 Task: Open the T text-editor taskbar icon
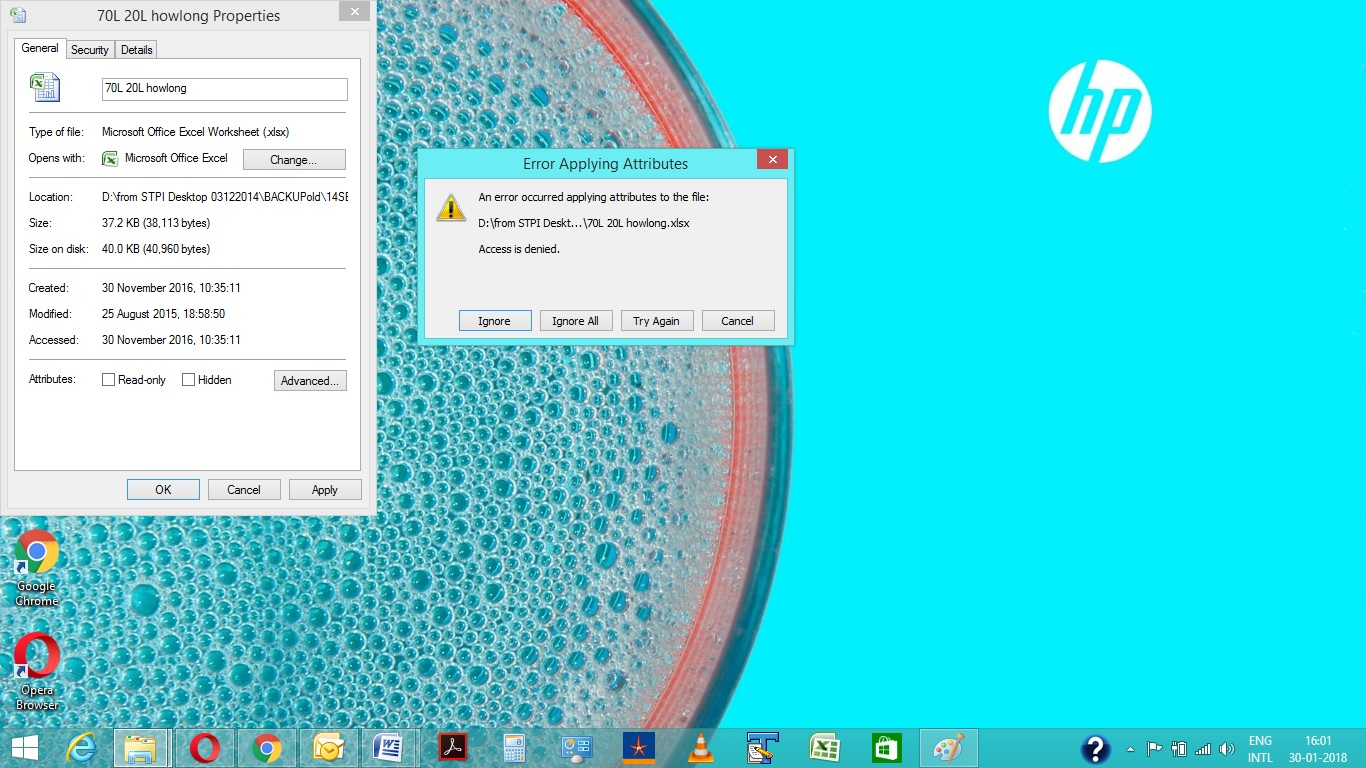[763, 748]
